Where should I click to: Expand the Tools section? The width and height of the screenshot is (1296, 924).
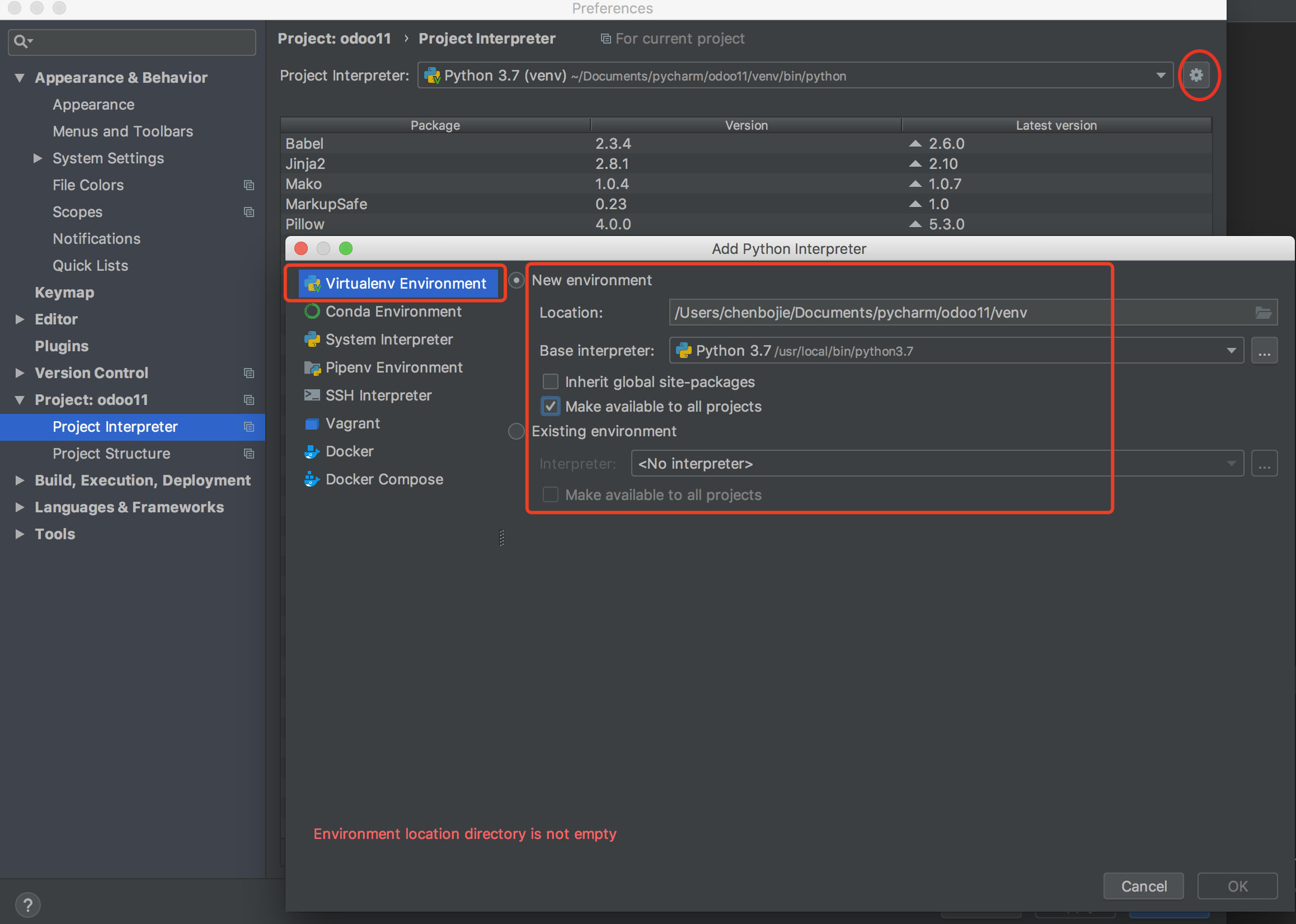click(20, 534)
